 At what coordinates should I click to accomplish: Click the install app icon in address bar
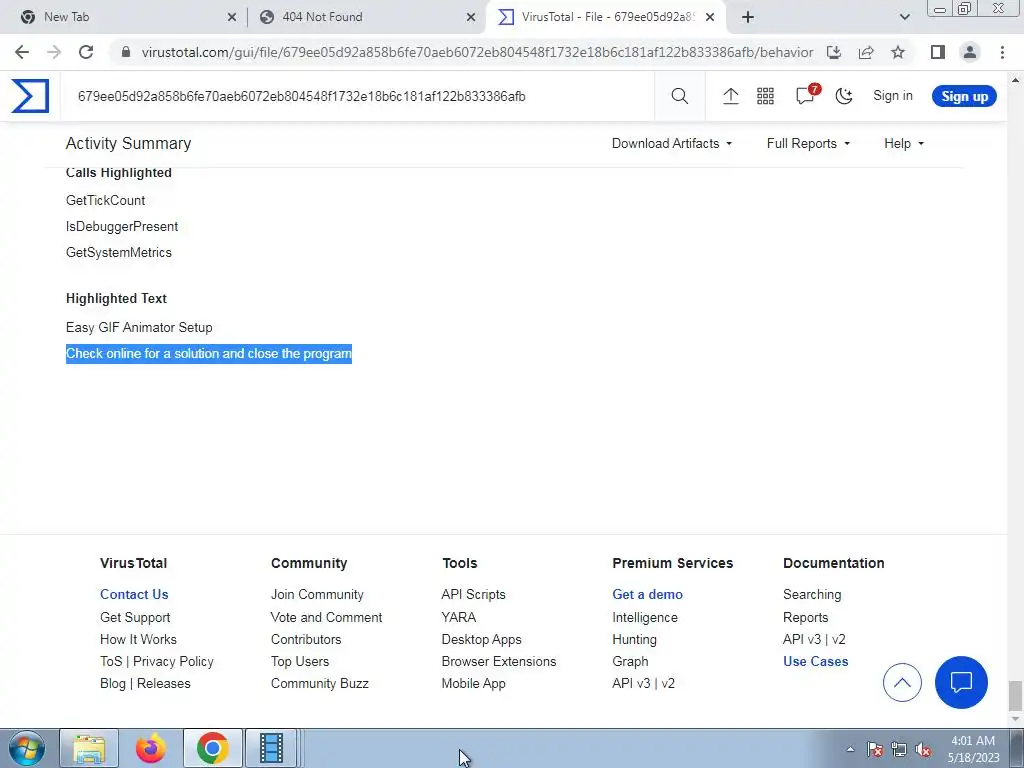click(x=834, y=52)
